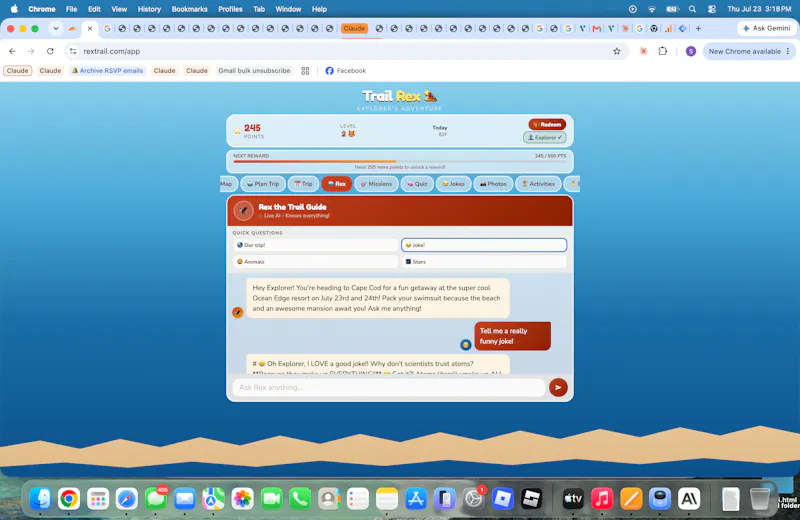The width and height of the screenshot is (800, 520).
Task: Send the message with the arrow button
Action: click(558, 387)
